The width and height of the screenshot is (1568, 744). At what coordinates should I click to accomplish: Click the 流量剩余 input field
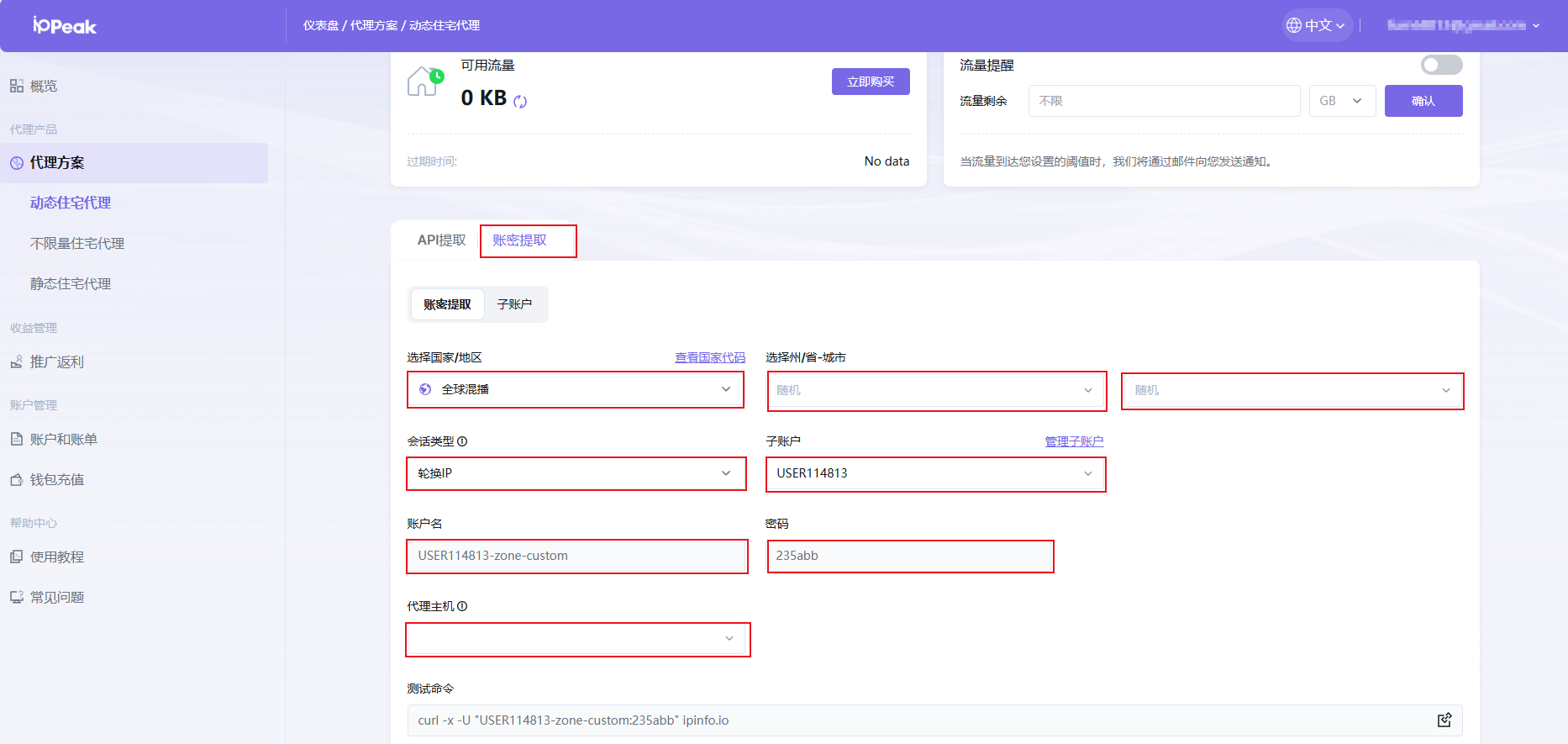[1163, 101]
